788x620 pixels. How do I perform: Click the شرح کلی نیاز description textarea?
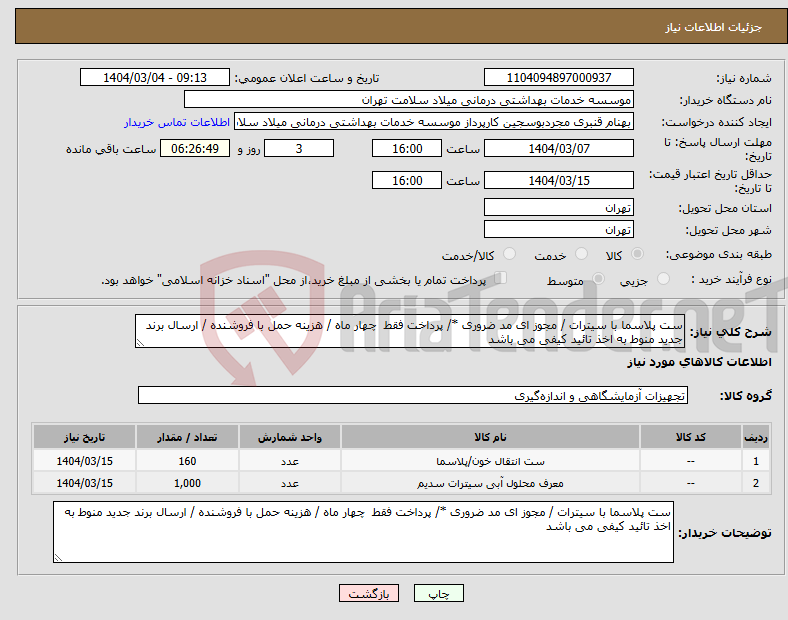[410, 331]
